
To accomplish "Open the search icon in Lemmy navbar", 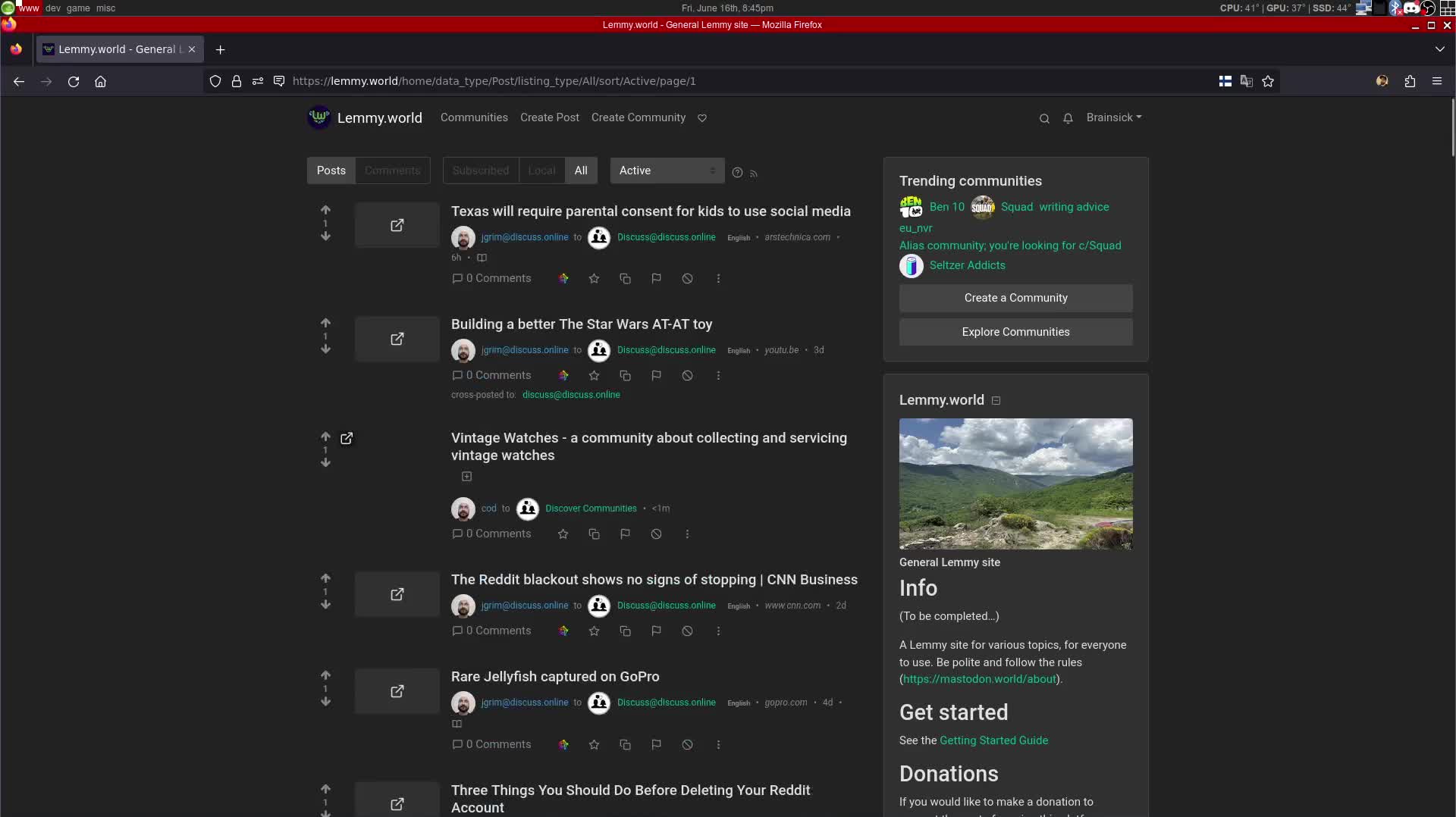I will pos(1044,118).
